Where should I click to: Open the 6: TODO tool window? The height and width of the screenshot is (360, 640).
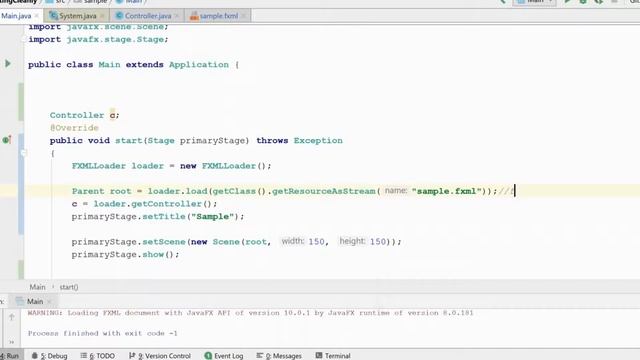(x=98, y=356)
